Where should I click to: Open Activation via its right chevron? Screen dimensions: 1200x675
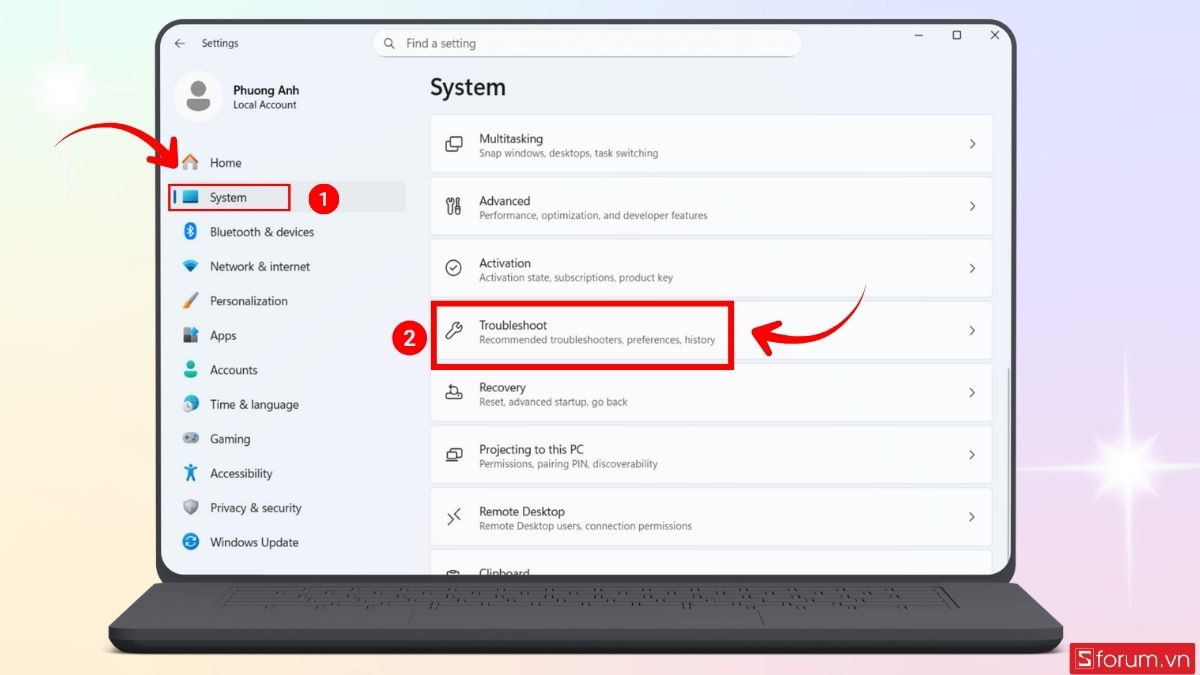(972, 268)
